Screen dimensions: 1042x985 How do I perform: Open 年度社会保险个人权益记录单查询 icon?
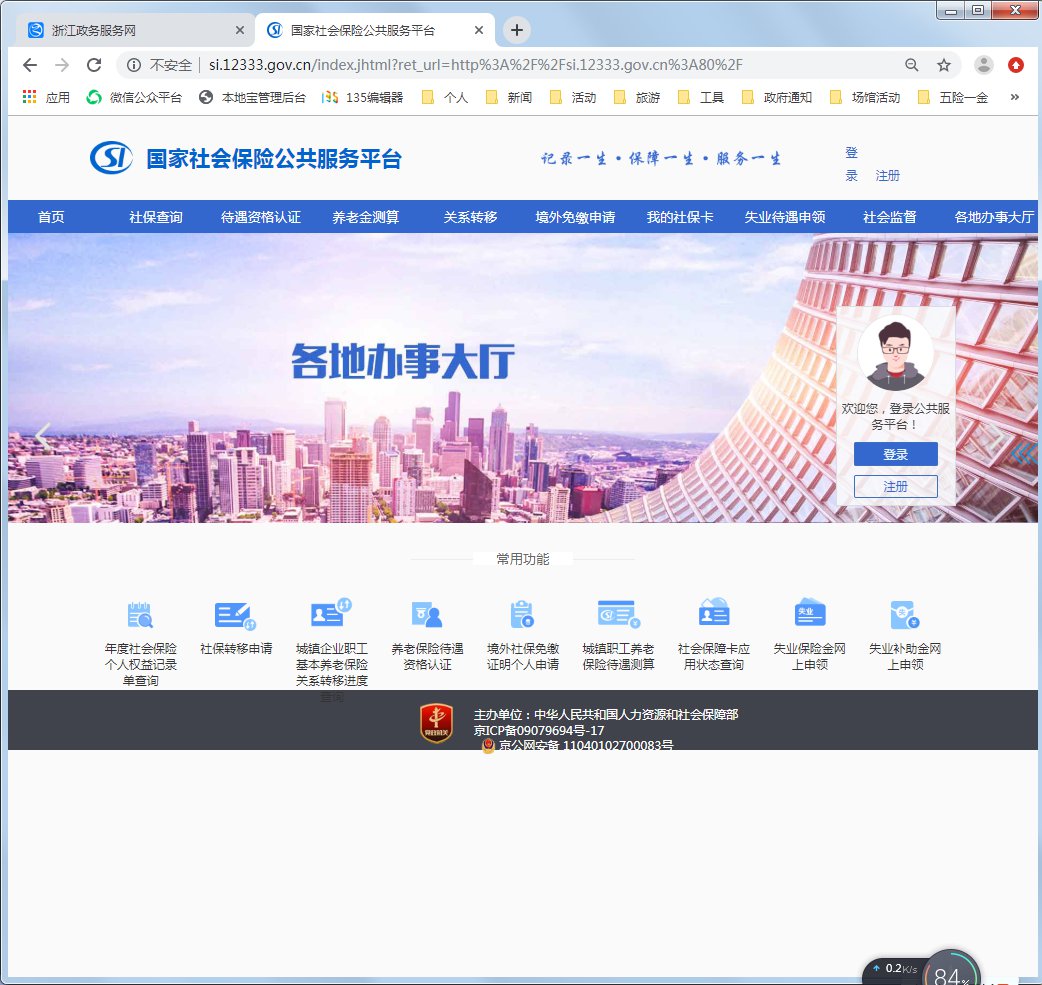tap(140, 615)
